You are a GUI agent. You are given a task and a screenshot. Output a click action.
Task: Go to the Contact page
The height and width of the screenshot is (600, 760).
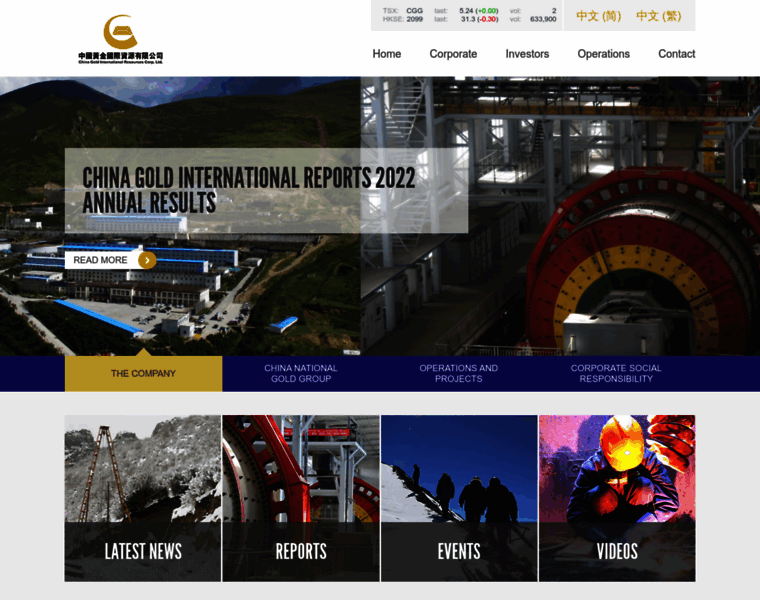click(x=676, y=54)
